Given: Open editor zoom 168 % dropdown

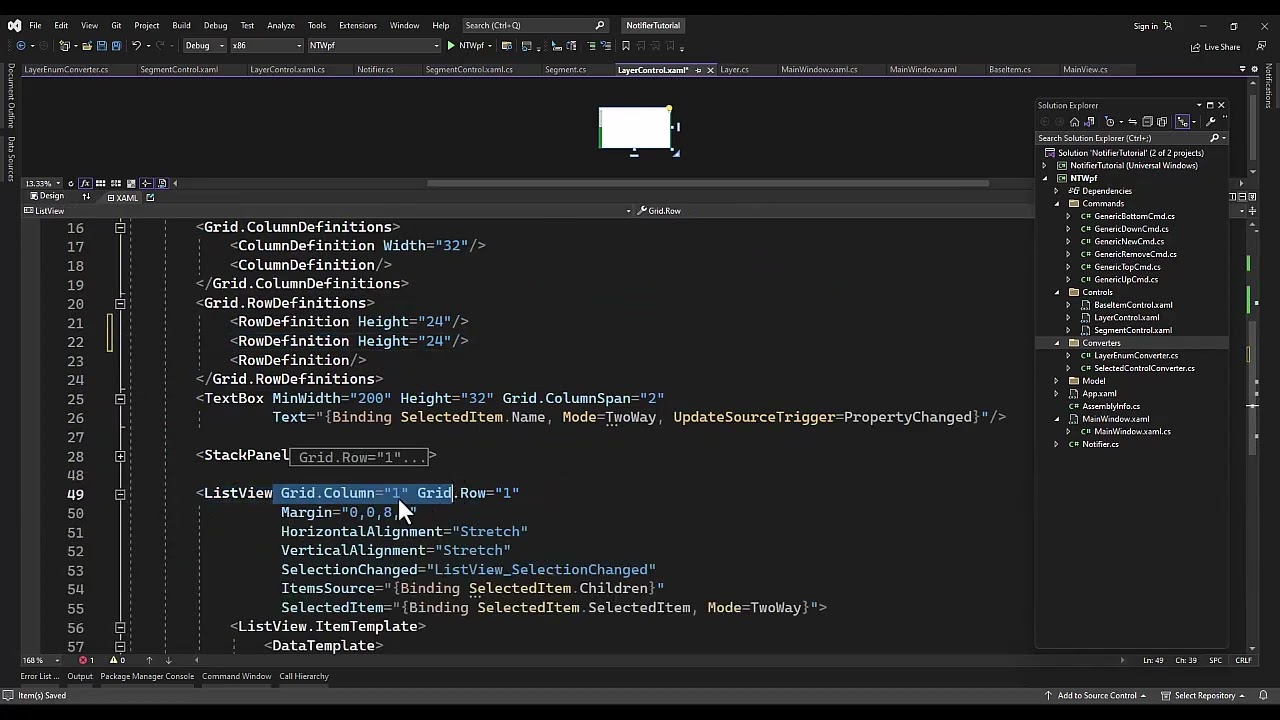Looking at the screenshot, I should pos(41,660).
